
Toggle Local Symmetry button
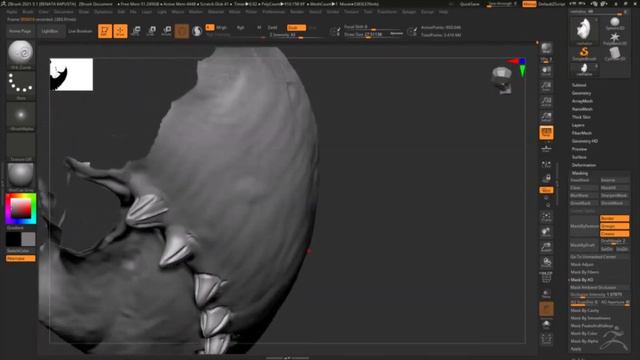(x=546, y=164)
